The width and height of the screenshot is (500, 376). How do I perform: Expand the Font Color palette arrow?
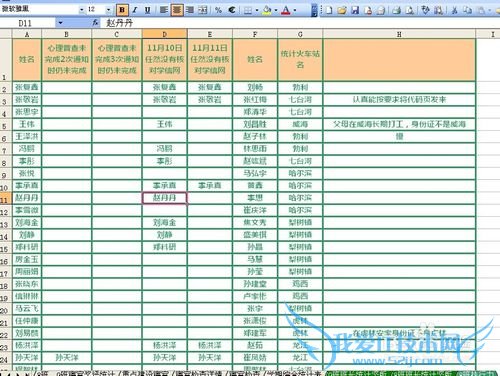coord(295,10)
